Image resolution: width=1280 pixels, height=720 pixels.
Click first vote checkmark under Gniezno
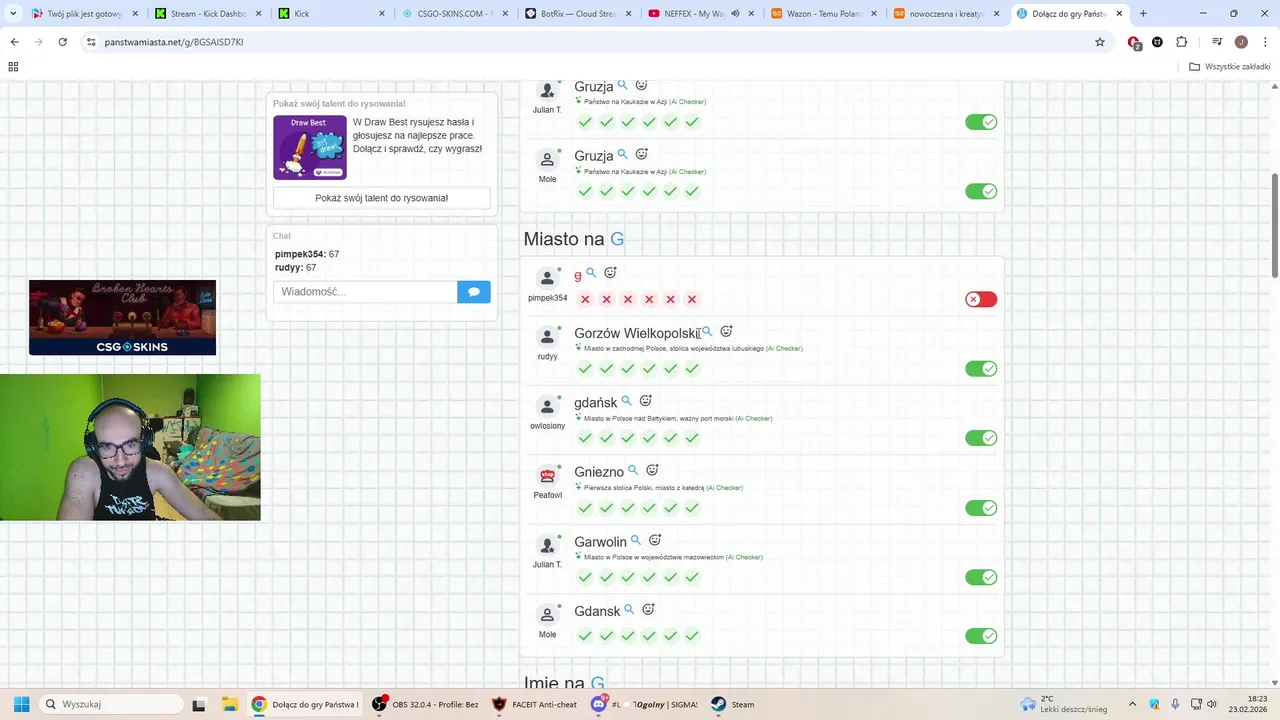click(585, 508)
